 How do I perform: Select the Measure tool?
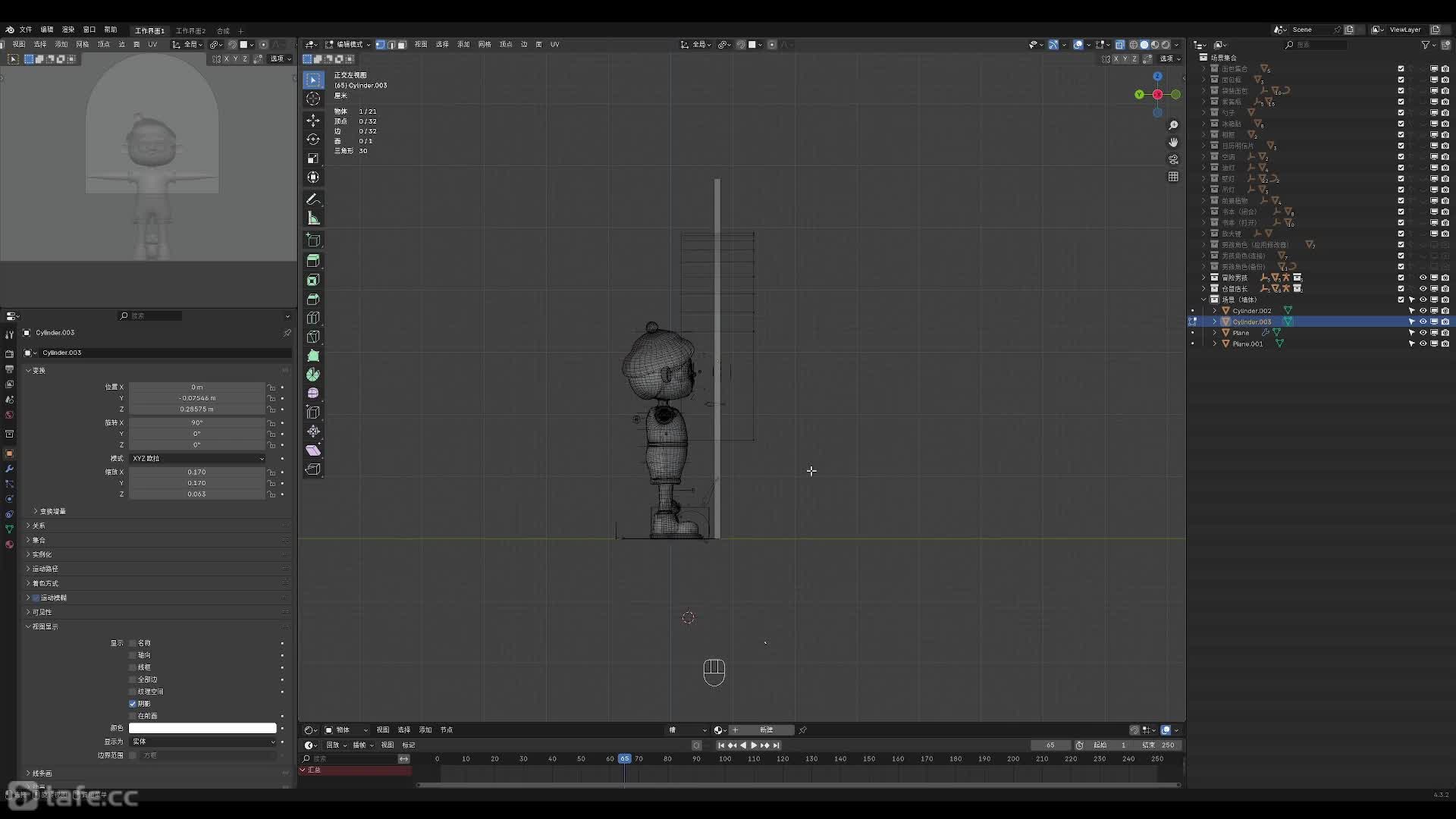coord(313,218)
